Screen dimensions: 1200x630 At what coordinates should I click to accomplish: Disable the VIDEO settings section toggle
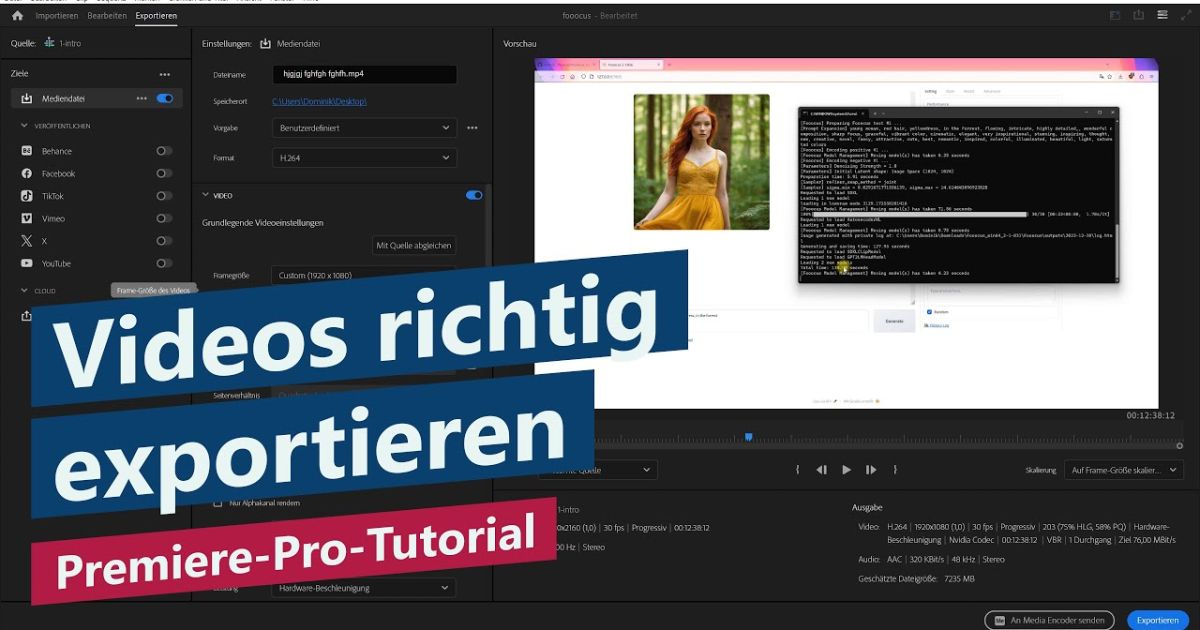coord(473,195)
